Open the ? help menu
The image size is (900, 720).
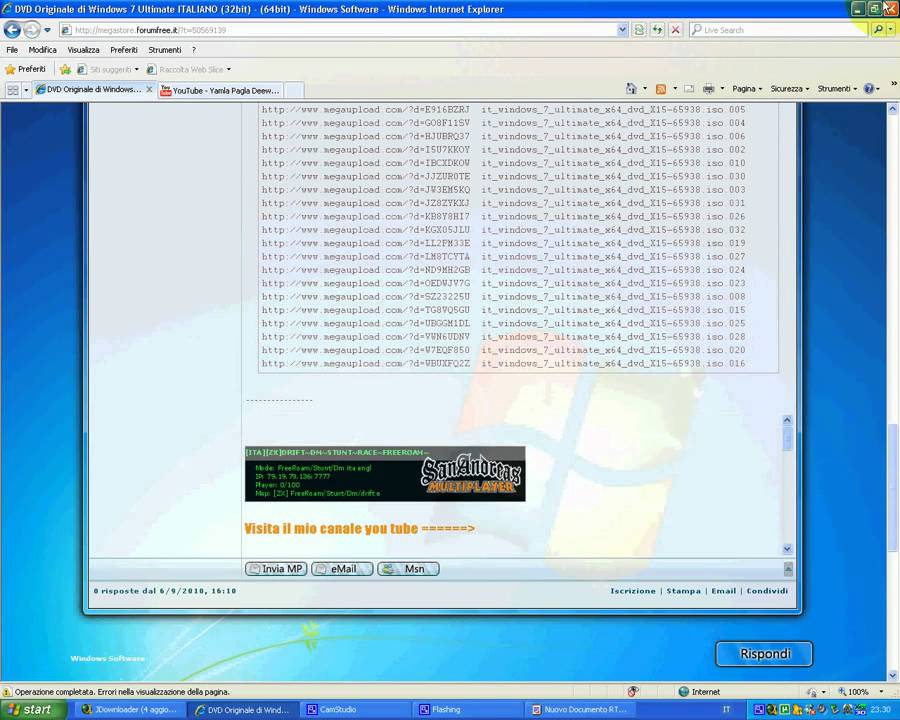pyautogui.click(x=194, y=50)
